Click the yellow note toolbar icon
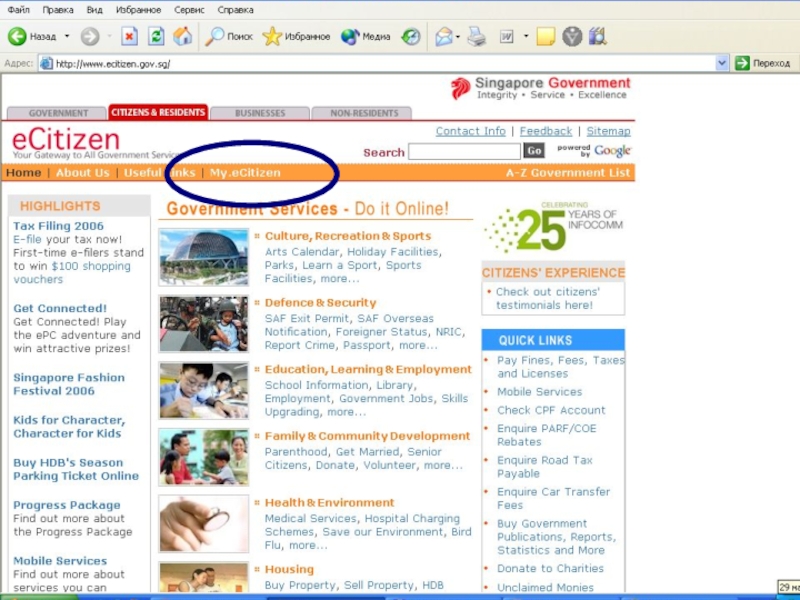This screenshot has width=800, height=600. tap(545, 37)
